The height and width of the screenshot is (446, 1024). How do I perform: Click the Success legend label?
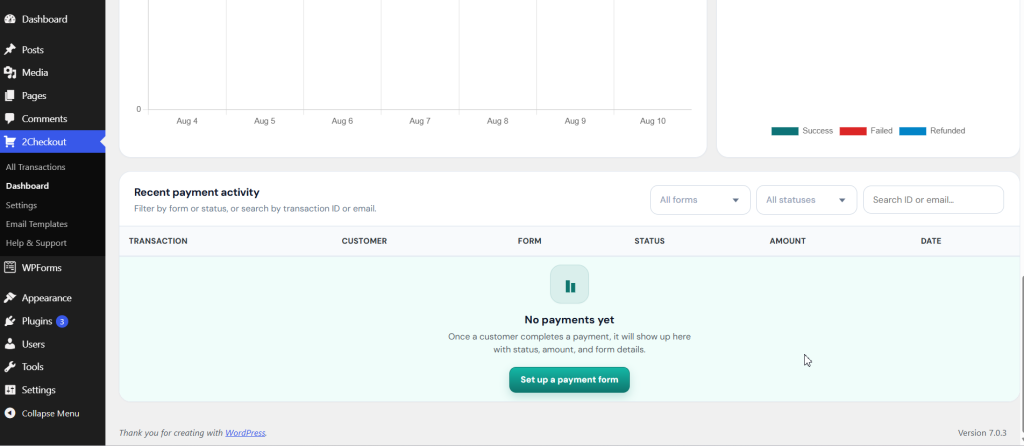pos(818,131)
